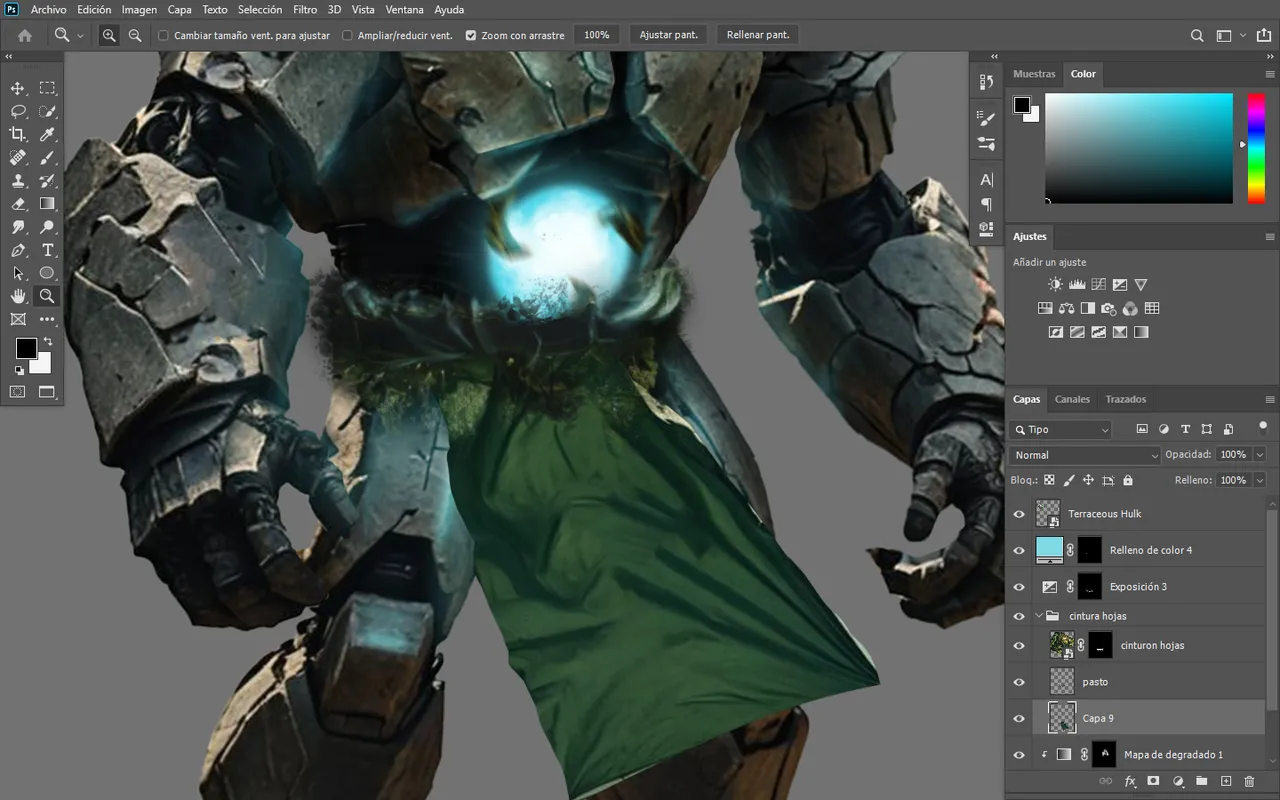Screen dimensions: 1280x800
Task: Open the Brush Settings panel icon
Action: coord(987,118)
